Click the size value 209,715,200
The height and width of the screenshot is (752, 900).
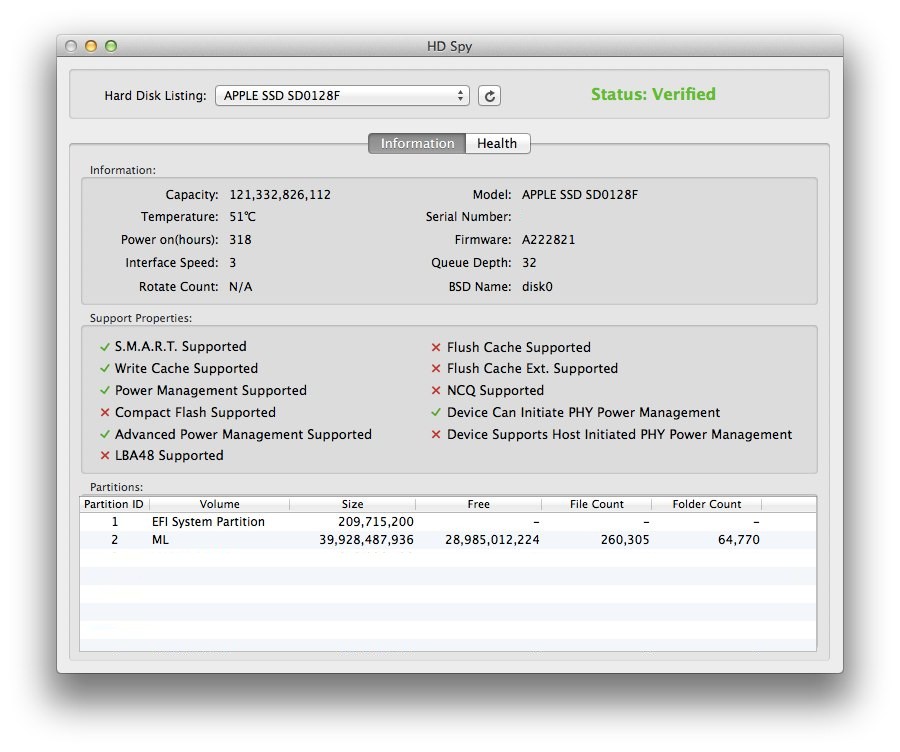coord(376,522)
